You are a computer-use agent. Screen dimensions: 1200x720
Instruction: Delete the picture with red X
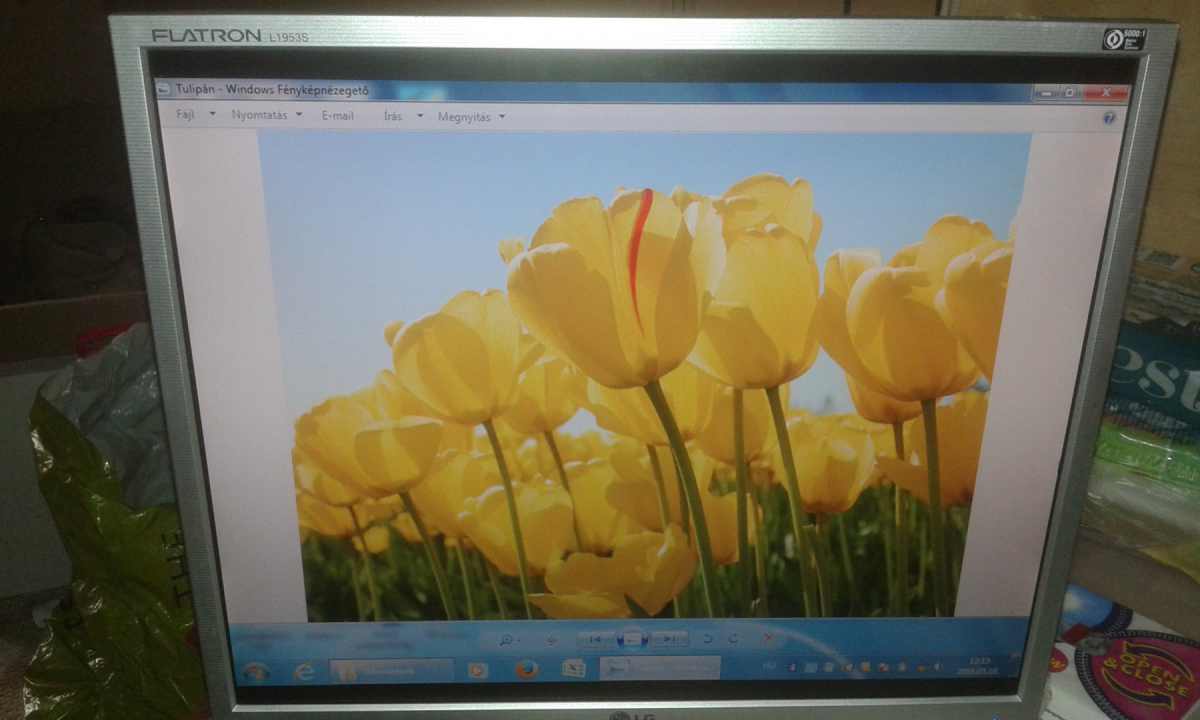[768, 637]
